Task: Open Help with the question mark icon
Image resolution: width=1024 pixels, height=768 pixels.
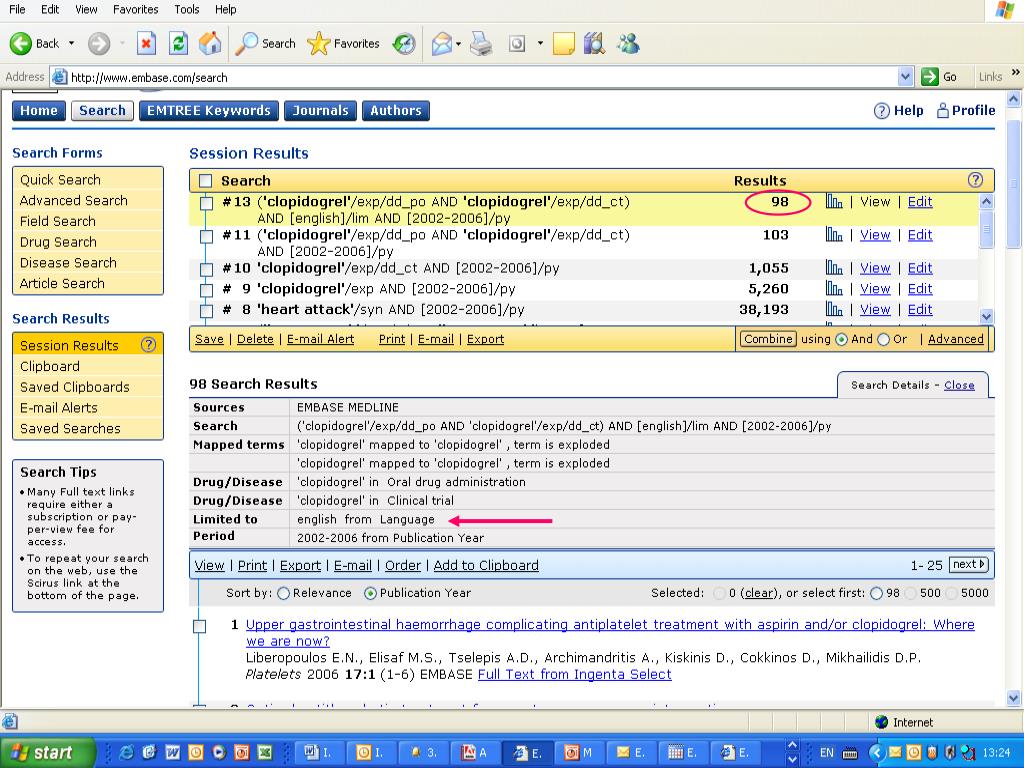Action: click(x=882, y=111)
